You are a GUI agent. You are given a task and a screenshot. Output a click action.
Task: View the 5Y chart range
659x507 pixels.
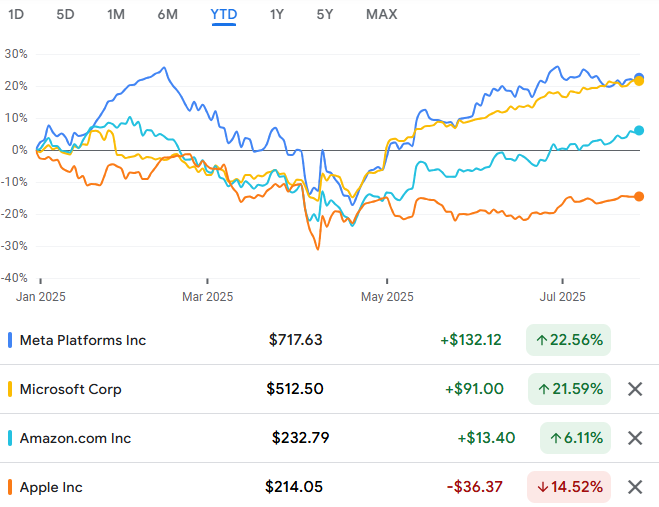324,14
